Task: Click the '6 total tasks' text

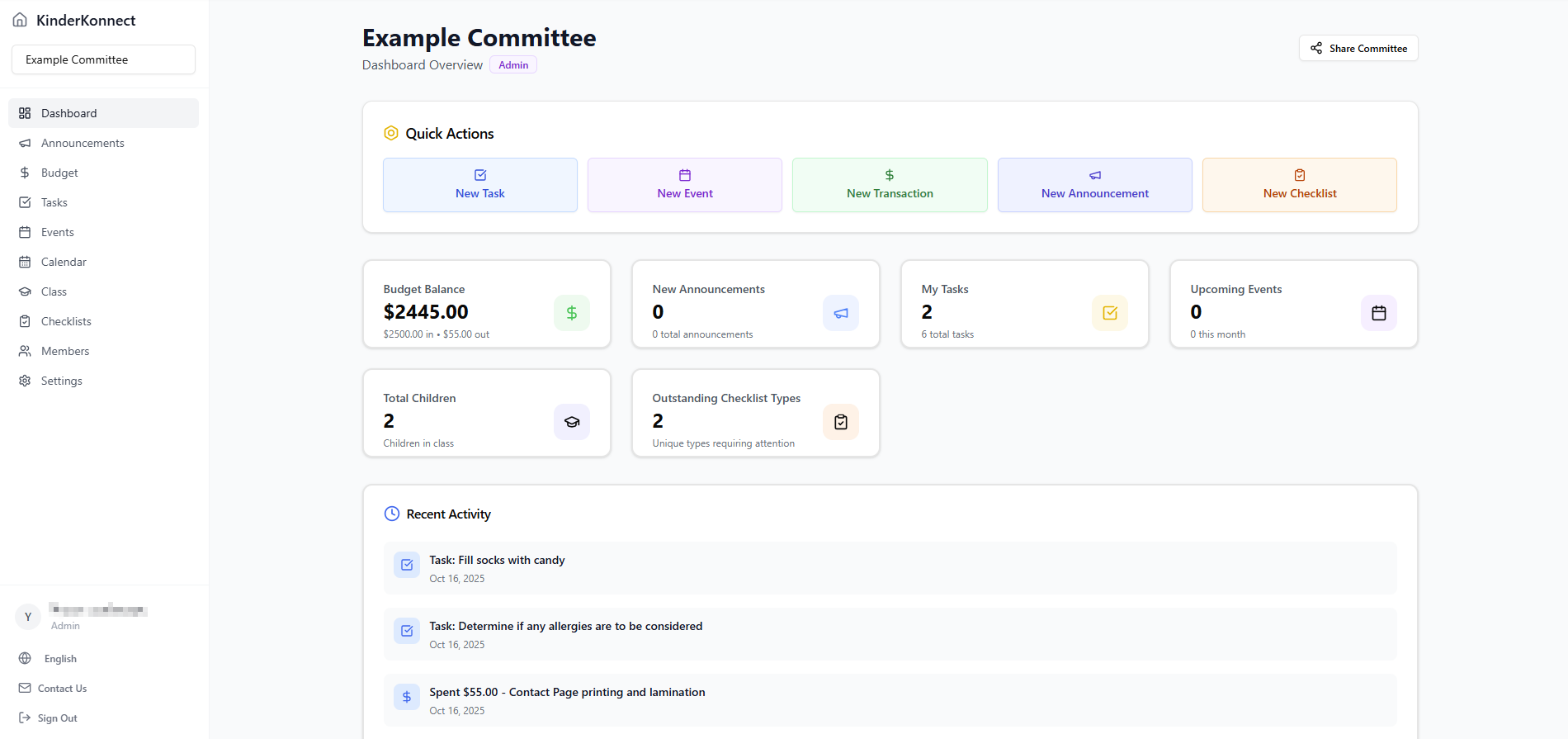Action: pos(947,334)
